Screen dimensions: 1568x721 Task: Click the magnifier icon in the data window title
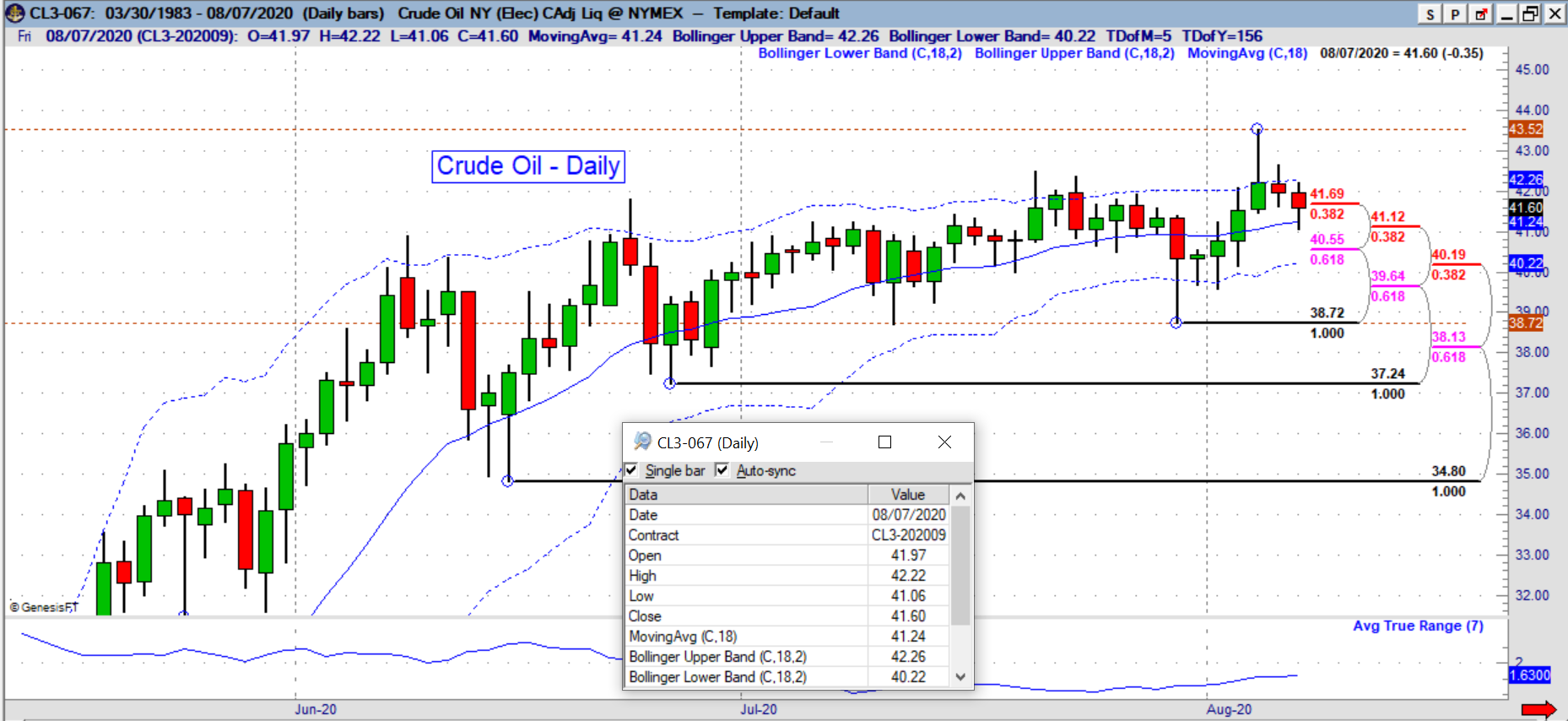pyautogui.click(x=642, y=442)
